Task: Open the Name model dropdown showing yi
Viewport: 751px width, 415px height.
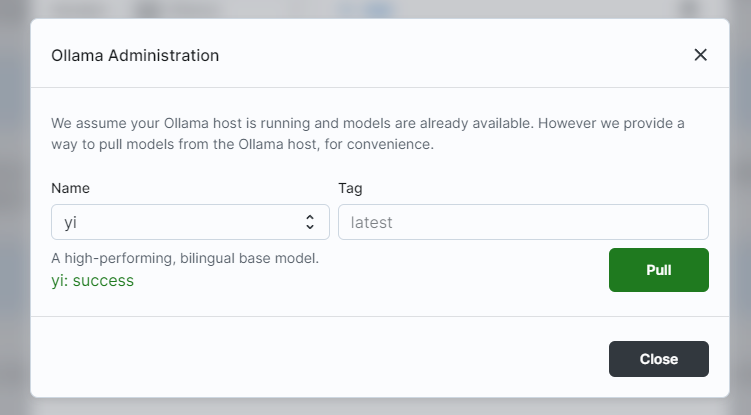Action: [190, 222]
